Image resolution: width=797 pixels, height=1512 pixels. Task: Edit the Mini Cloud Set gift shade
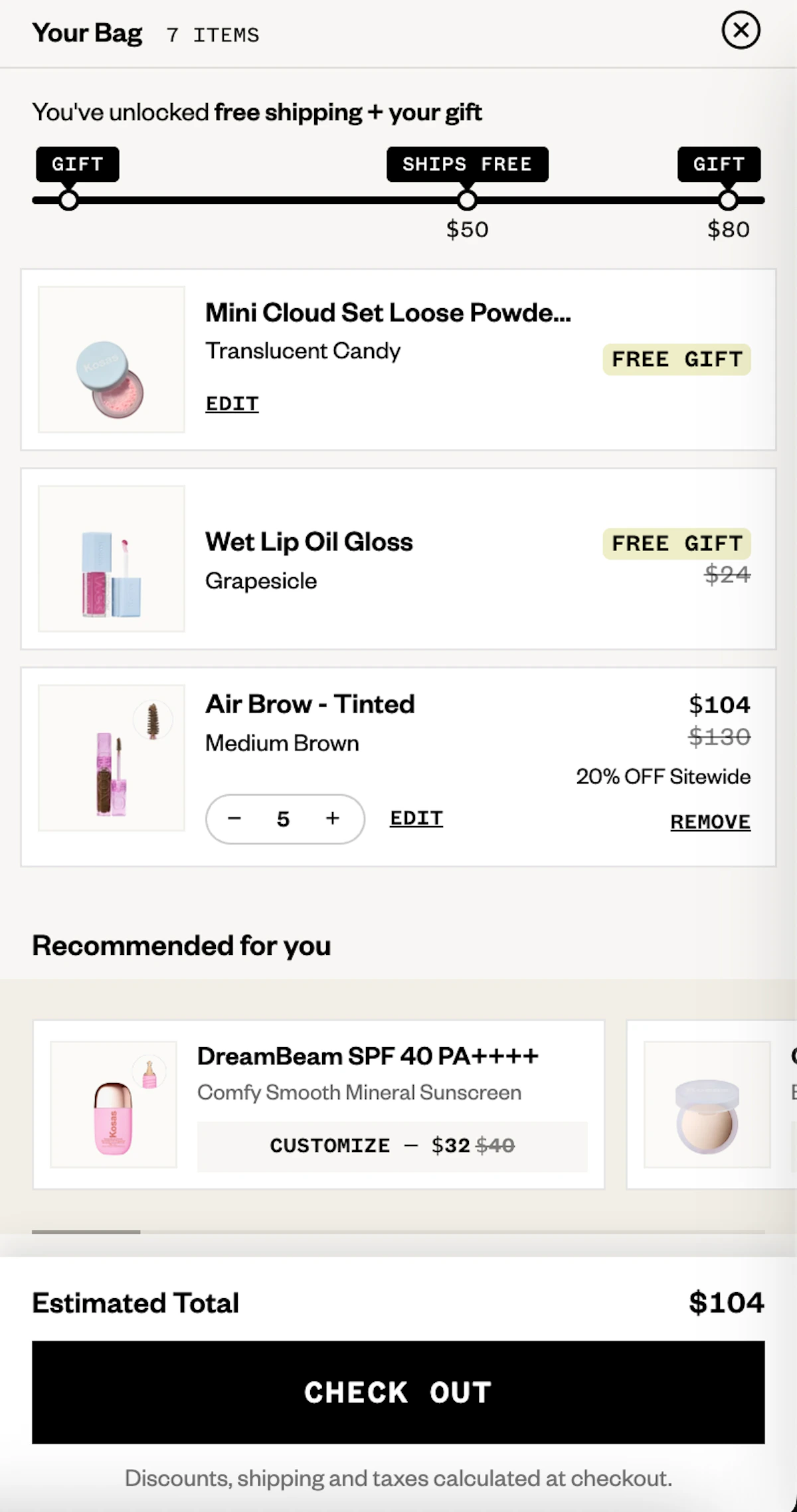(x=232, y=403)
